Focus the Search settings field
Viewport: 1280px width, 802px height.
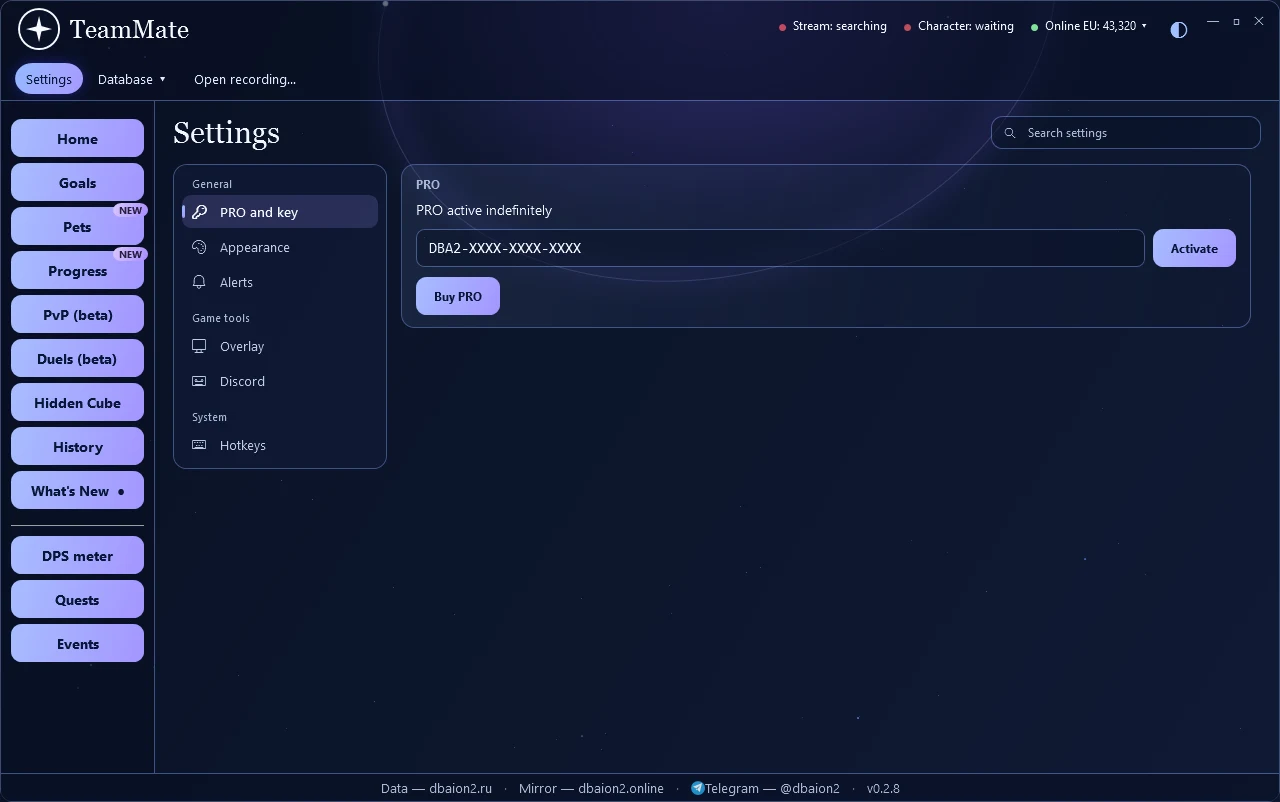coord(1126,133)
